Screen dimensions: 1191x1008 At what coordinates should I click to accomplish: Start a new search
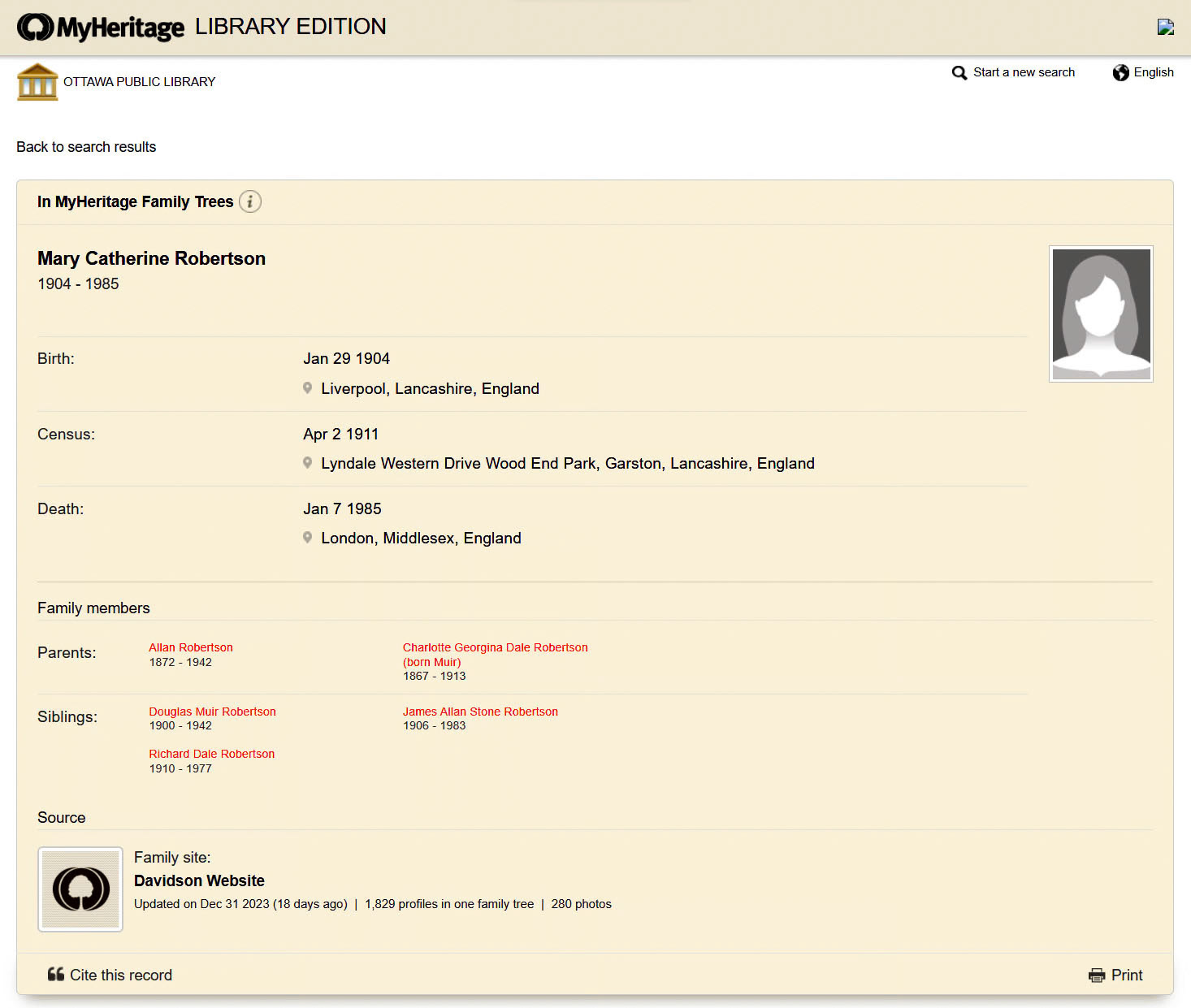click(x=1024, y=72)
